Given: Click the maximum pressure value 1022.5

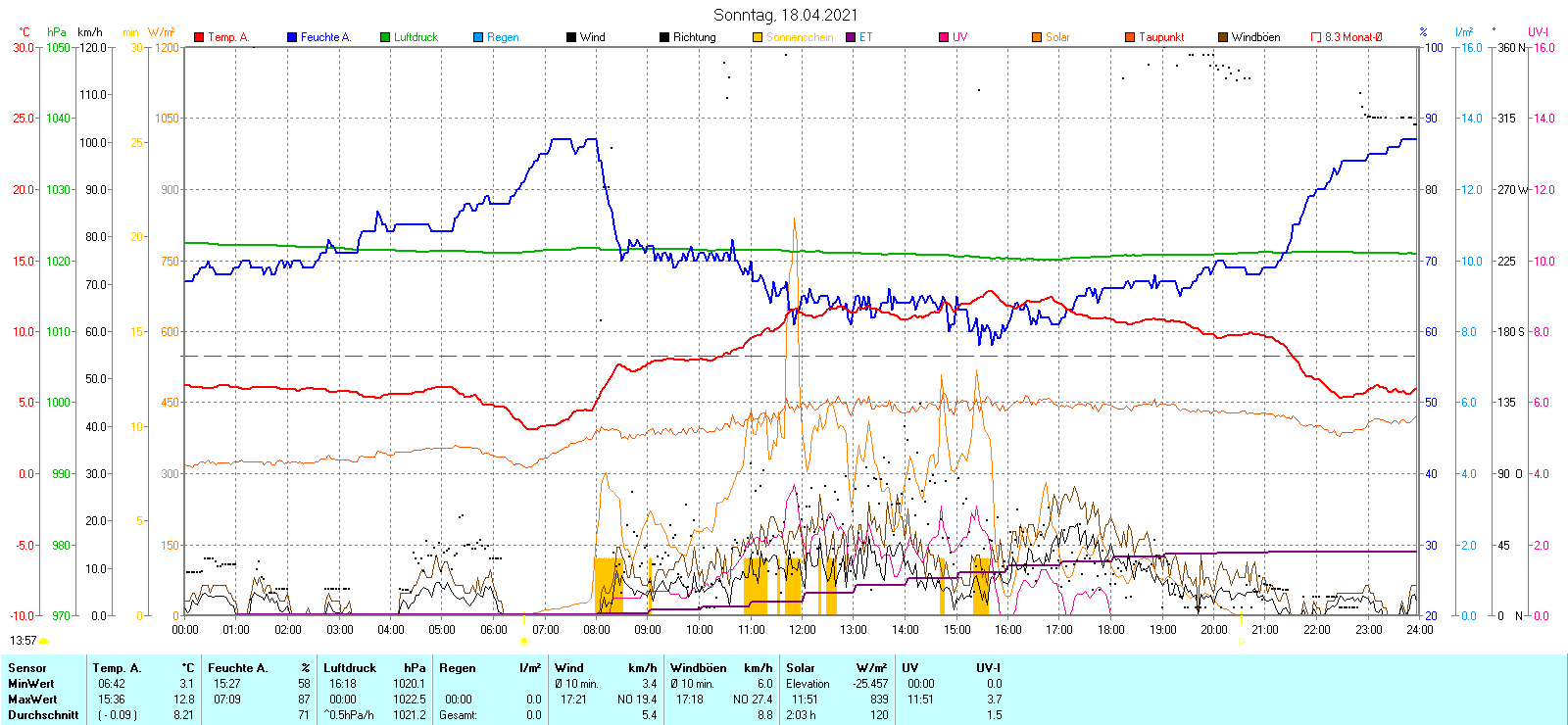Looking at the screenshot, I should tap(410, 700).
